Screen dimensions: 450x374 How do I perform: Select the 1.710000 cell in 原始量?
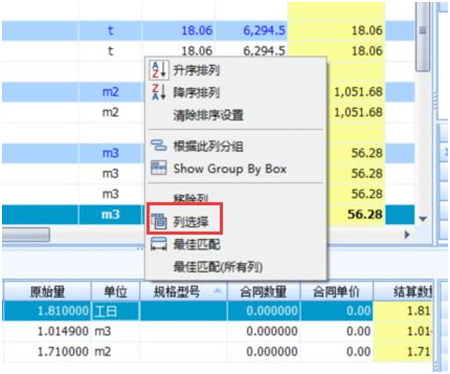pyautogui.click(x=47, y=352)
